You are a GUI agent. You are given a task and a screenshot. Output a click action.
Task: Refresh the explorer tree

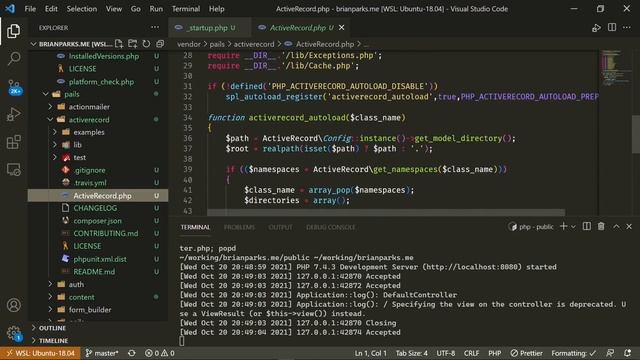tap(146, 44)
